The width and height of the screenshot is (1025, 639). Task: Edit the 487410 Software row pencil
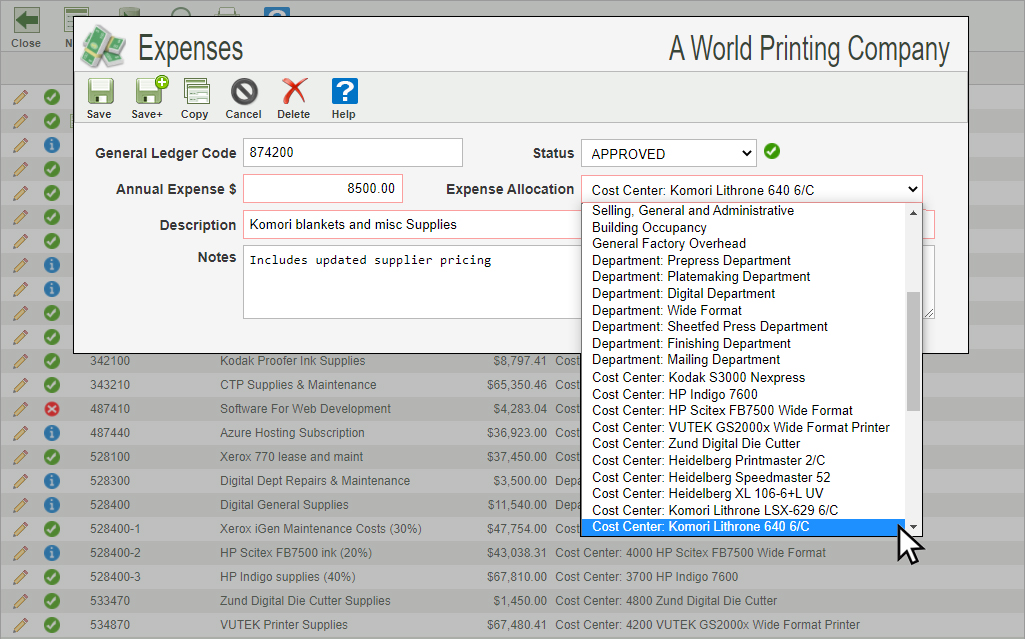point(20,409)
